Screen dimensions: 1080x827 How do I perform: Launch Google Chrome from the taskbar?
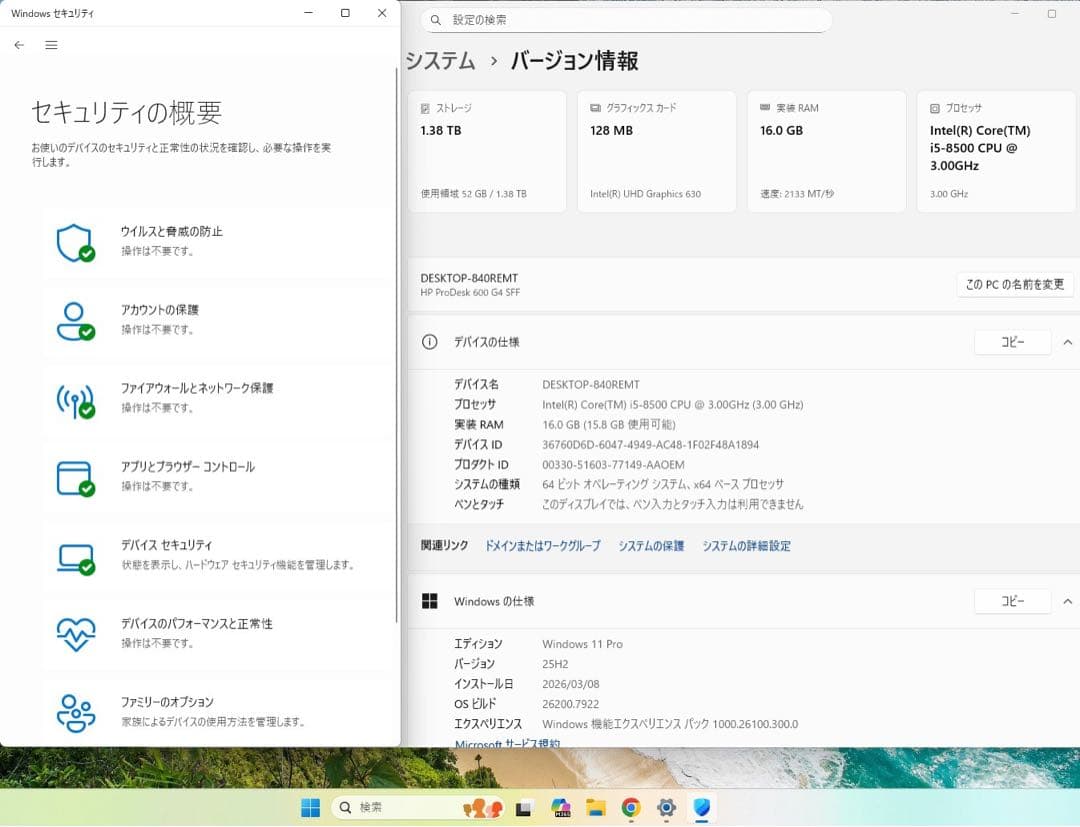pos(631,807)
